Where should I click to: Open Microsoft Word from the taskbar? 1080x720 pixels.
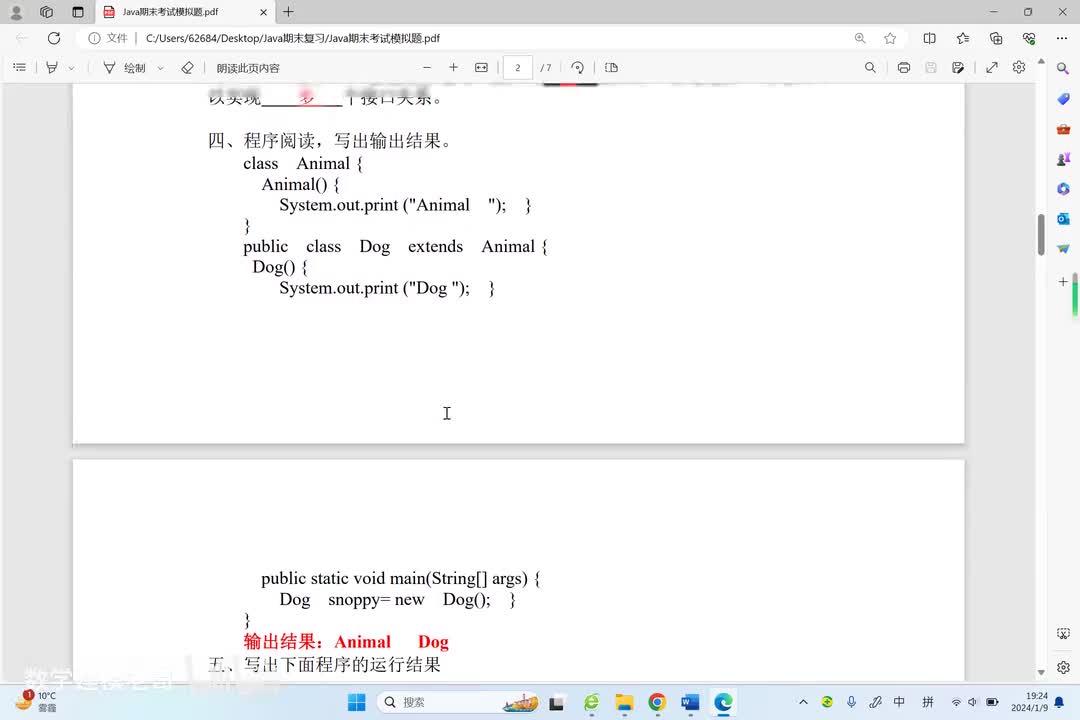click(690, 702)
